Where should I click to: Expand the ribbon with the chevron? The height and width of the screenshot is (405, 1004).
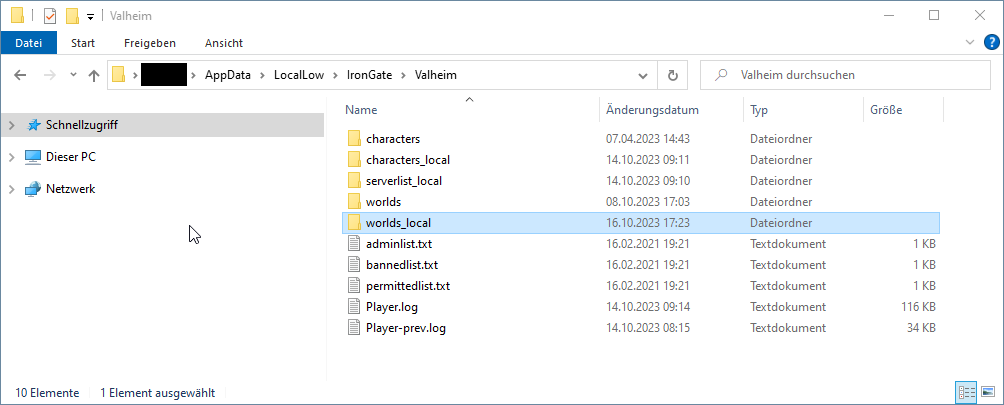pyautogui.click(x=969, y=43)
